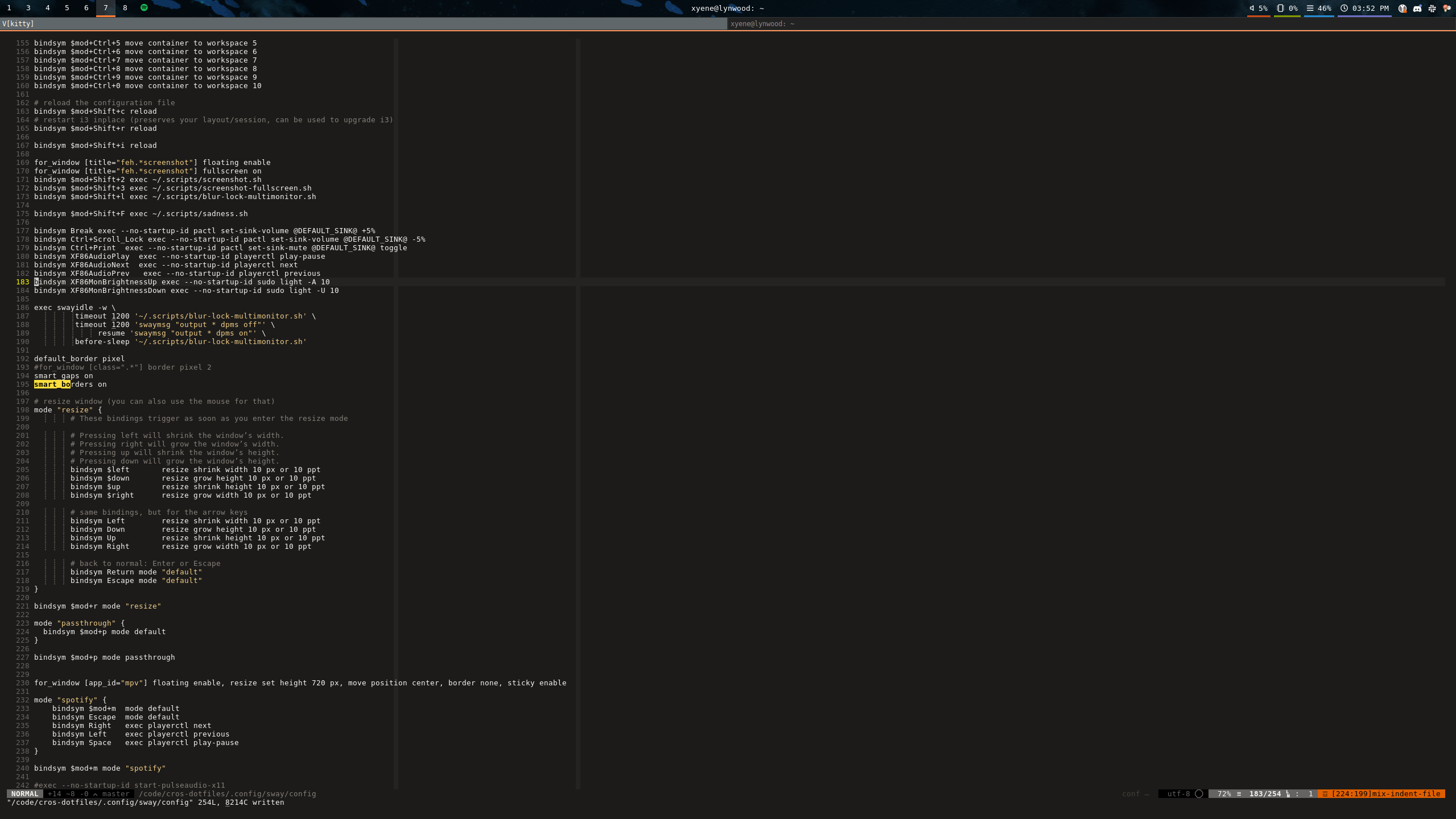Click the globe-with-lock tray icon
1456x819 pixels.
[x=1402, y=9]
